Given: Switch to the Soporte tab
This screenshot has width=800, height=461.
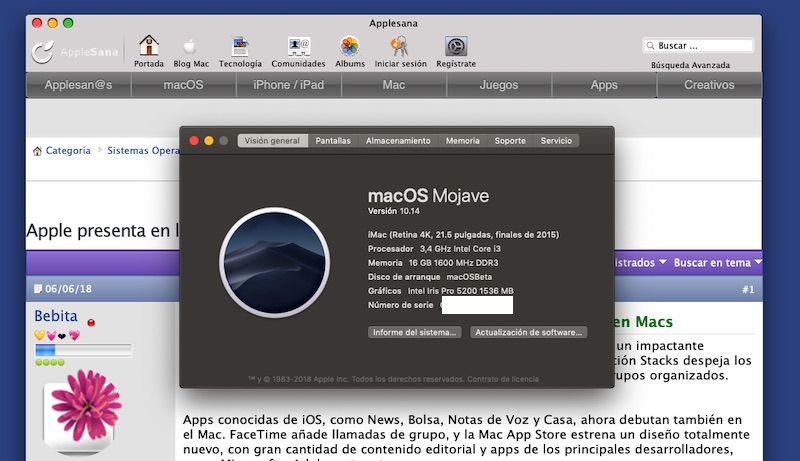Looking at the screenshot, I should point(510,141).
